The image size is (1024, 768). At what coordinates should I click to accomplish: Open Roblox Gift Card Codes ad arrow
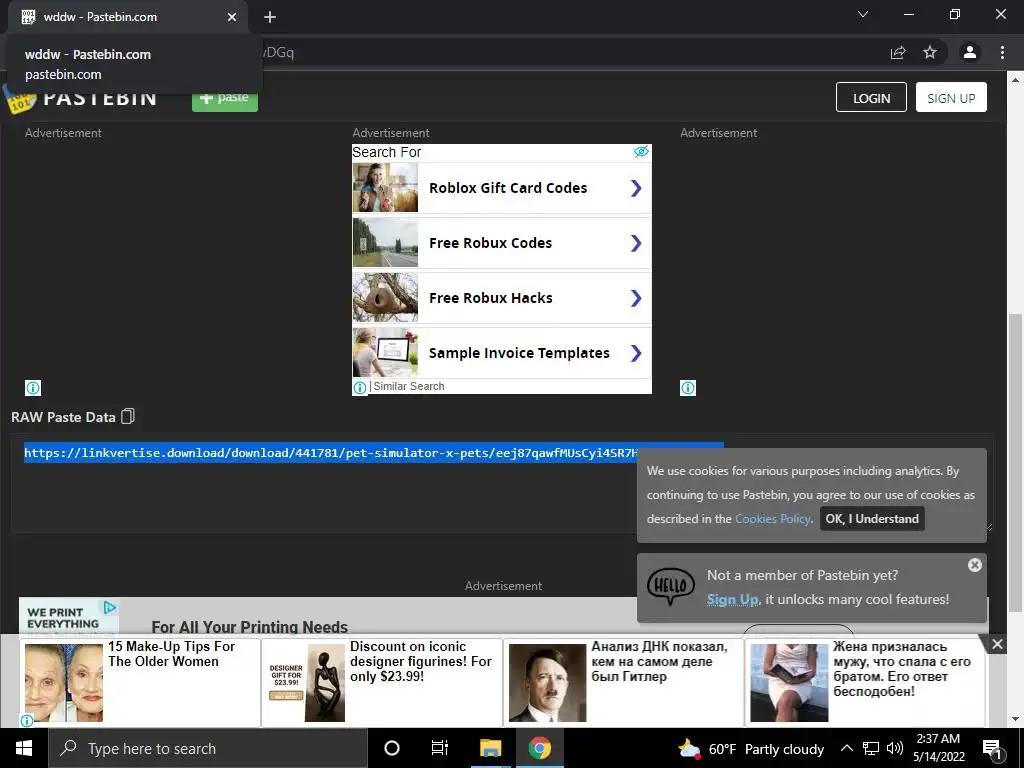(636, 188)
